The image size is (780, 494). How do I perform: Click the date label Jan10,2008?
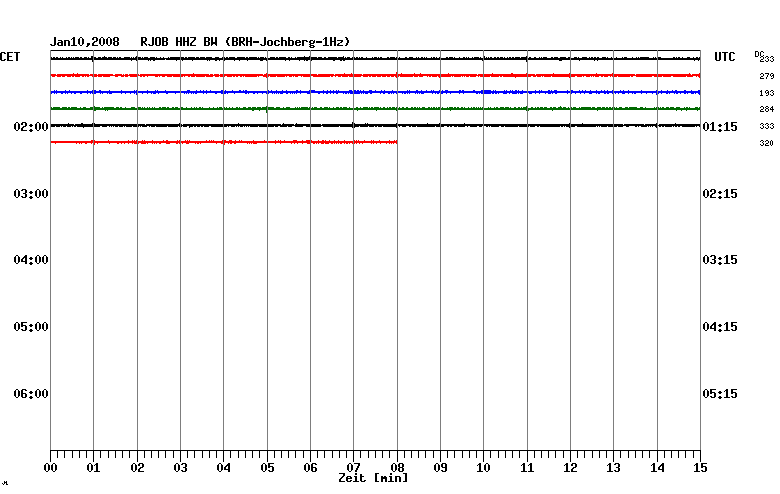(x=85, y=42)
